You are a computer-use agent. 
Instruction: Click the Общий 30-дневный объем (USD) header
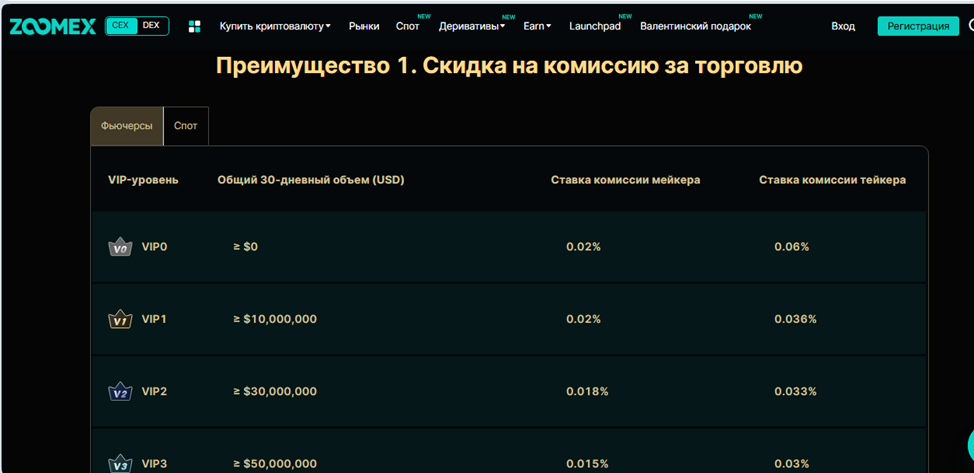pos(311,180)
